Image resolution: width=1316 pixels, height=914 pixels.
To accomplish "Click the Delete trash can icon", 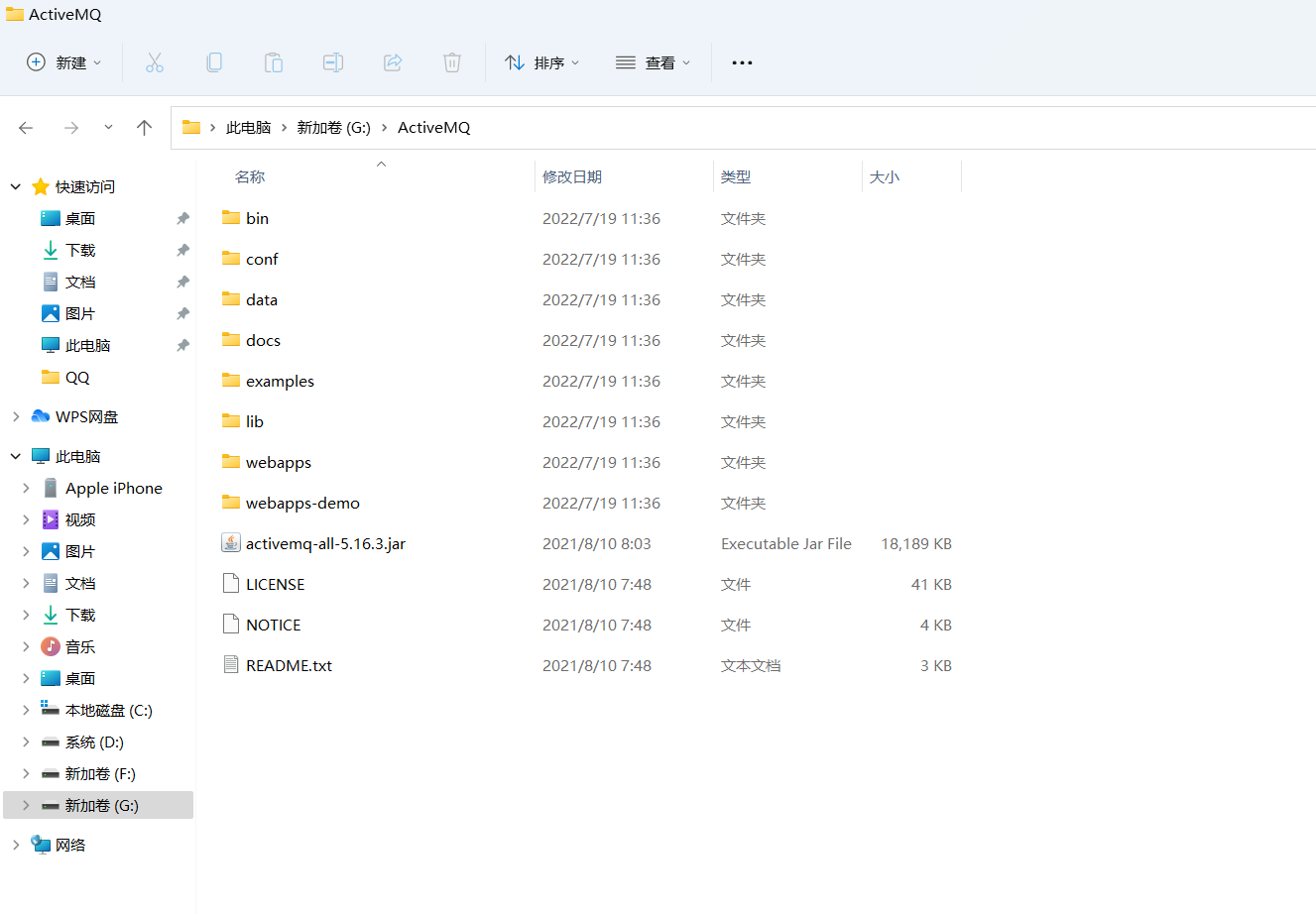I will pyautogui.click(x=452, y=62).
